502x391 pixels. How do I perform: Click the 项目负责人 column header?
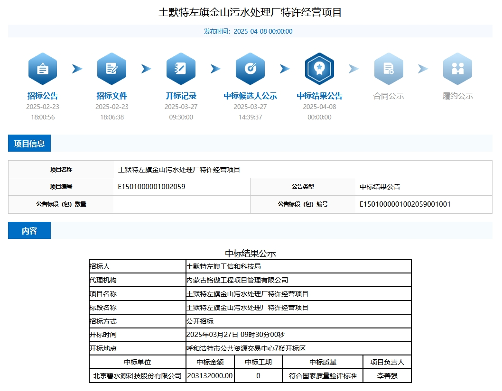tap(387, 362)
